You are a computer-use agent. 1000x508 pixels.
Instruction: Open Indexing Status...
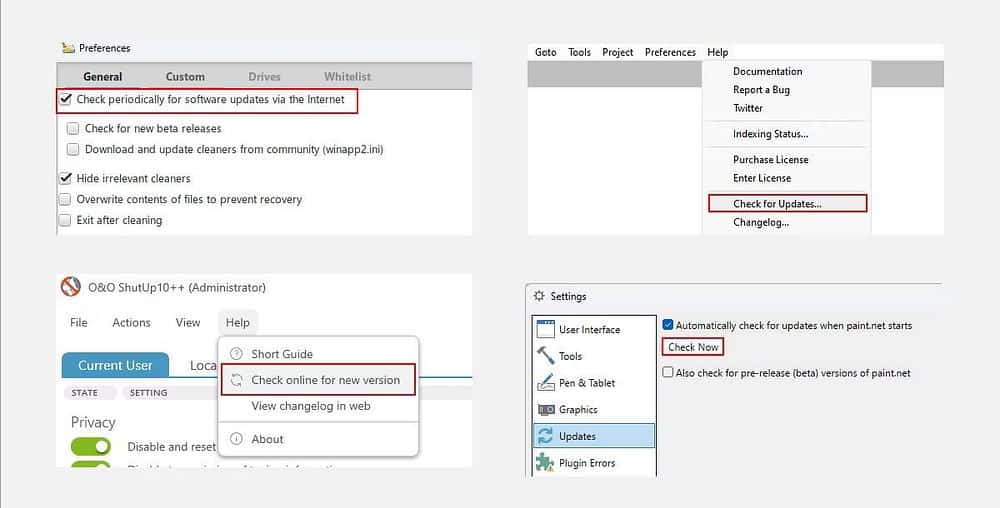click(770, 134)
